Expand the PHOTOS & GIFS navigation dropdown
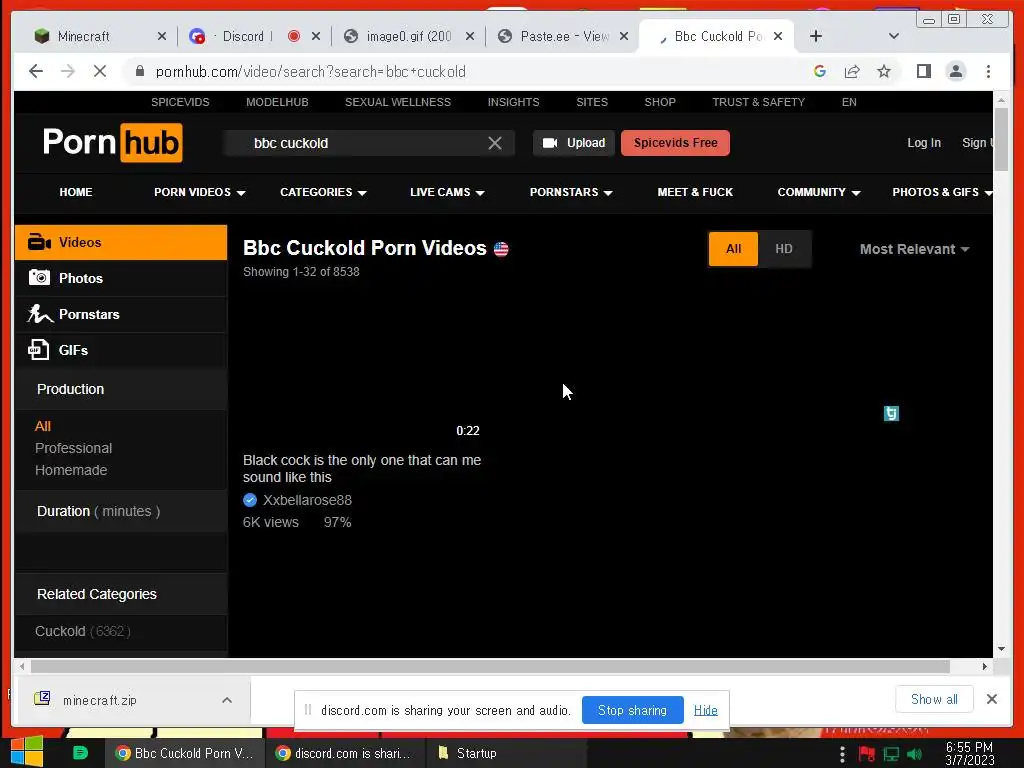This screenshot has height=768, width=1024. (x=942, y=192)
